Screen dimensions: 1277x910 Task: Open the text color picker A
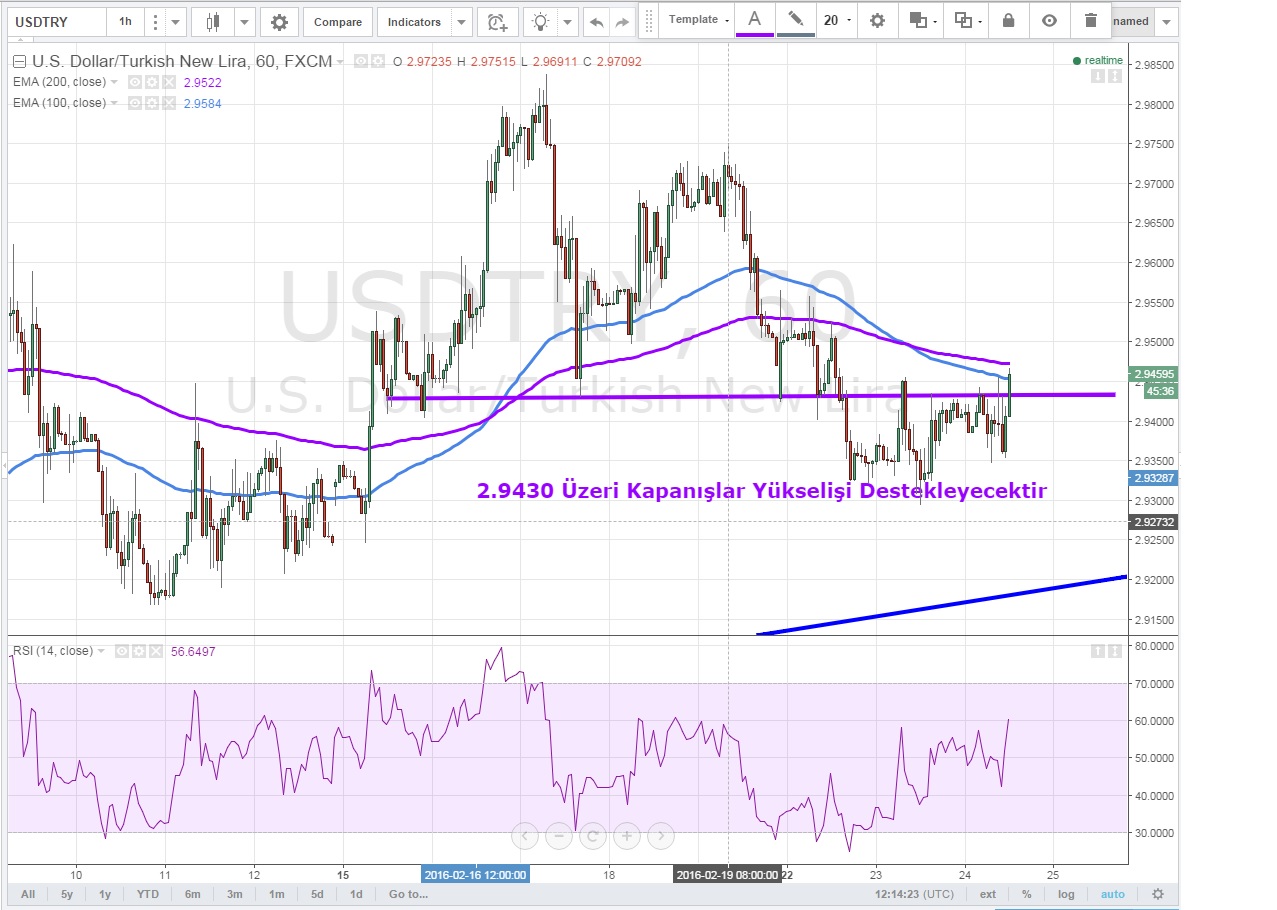point(755,20)
